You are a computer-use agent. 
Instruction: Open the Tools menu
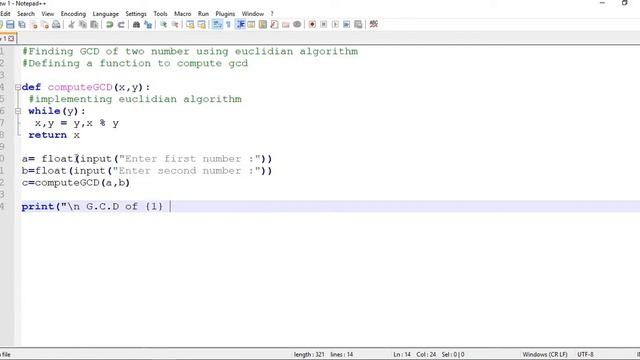coord(160,14)
